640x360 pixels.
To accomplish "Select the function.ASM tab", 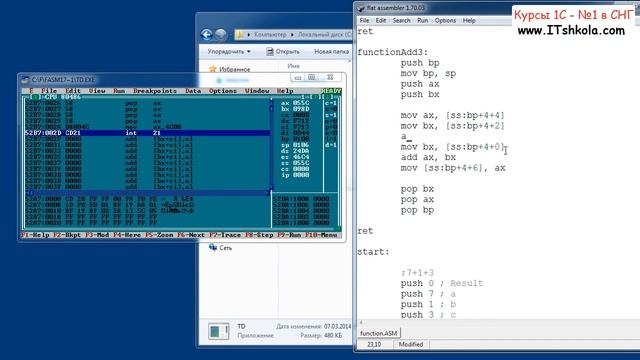I will (378, 333).
